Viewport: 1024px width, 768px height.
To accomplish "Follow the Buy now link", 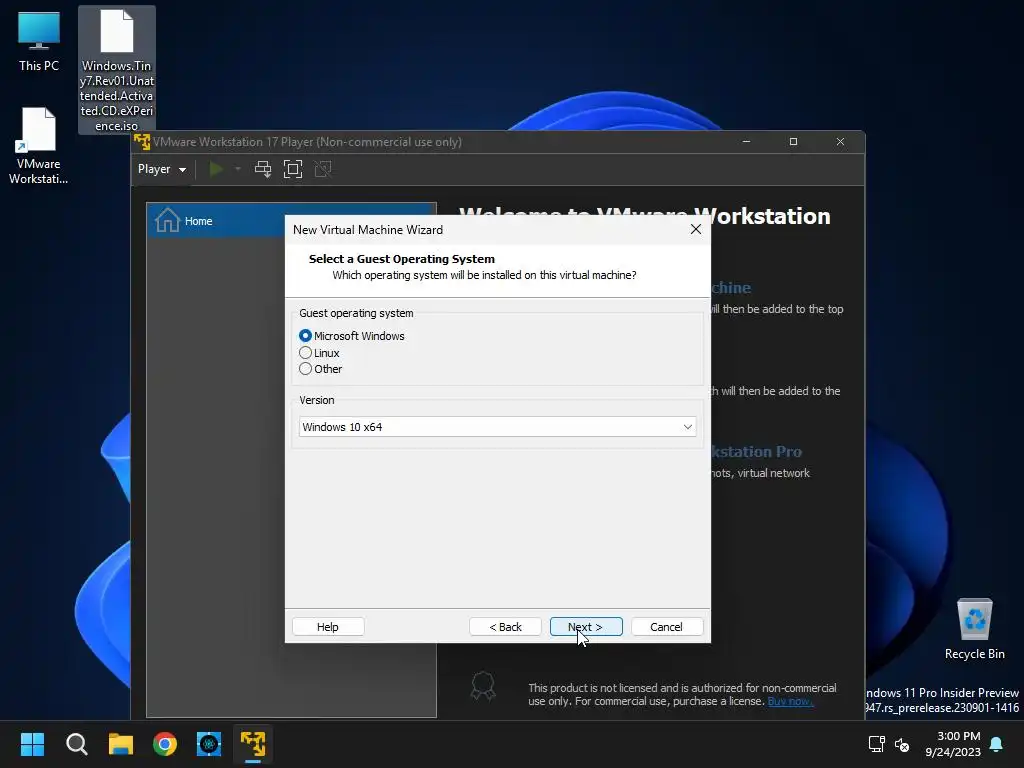I will coord(790,701).
